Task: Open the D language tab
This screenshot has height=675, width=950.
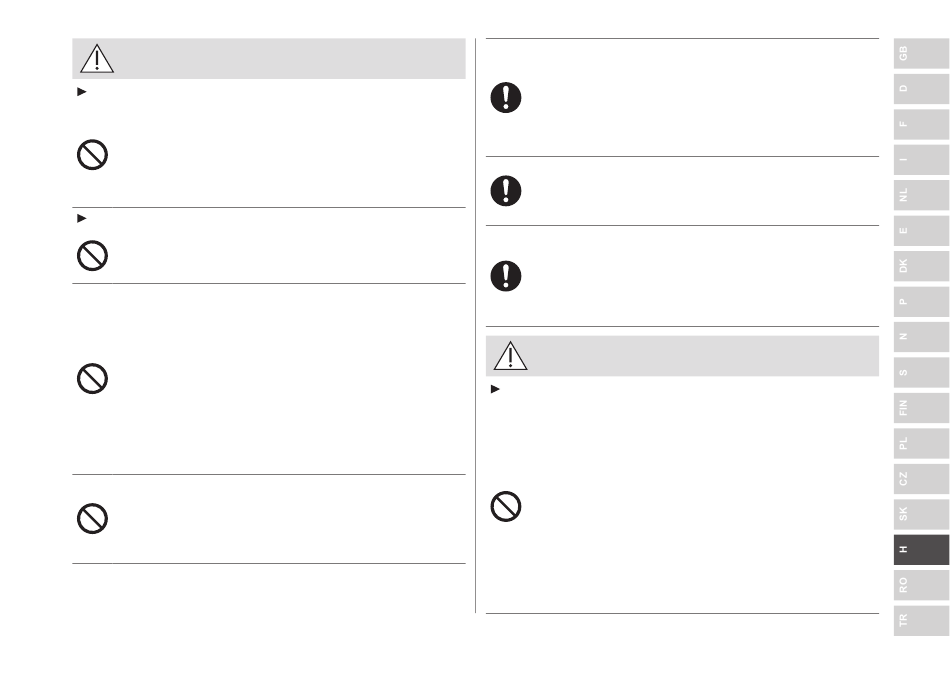Action: pyautogui.click(x=921, y=88)
